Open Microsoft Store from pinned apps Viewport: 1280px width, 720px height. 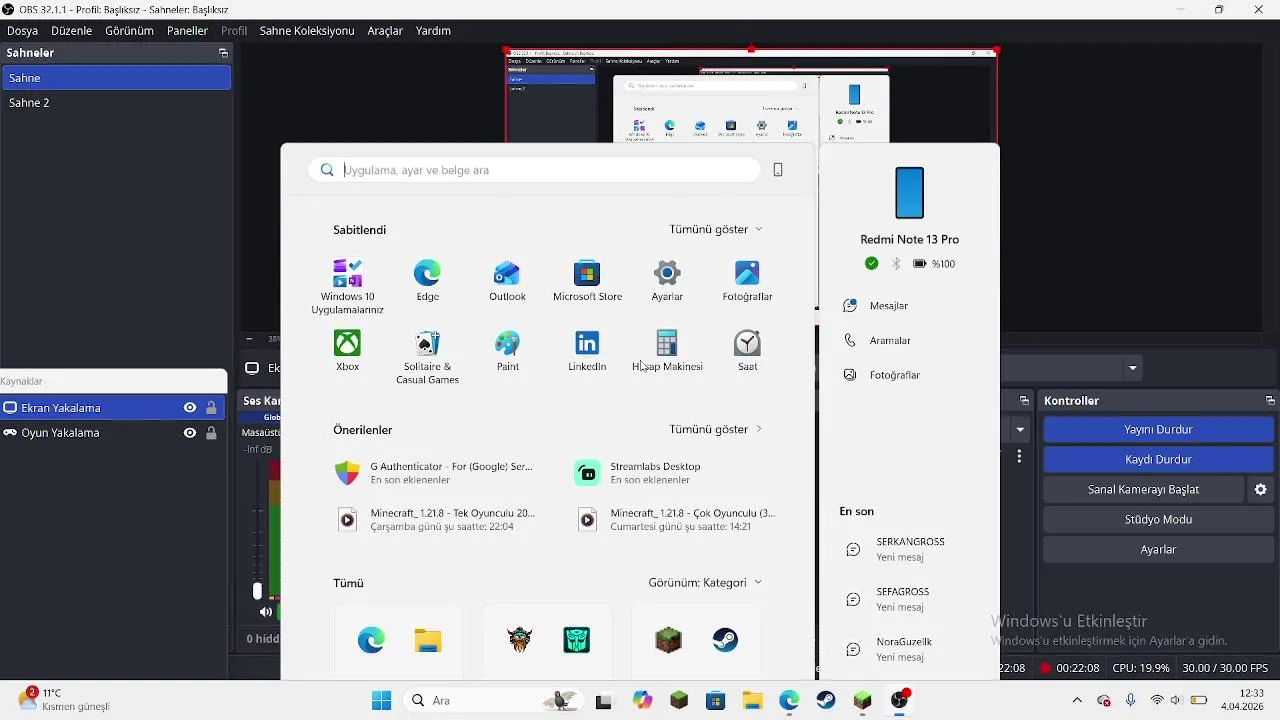click(x=587, y=280)
